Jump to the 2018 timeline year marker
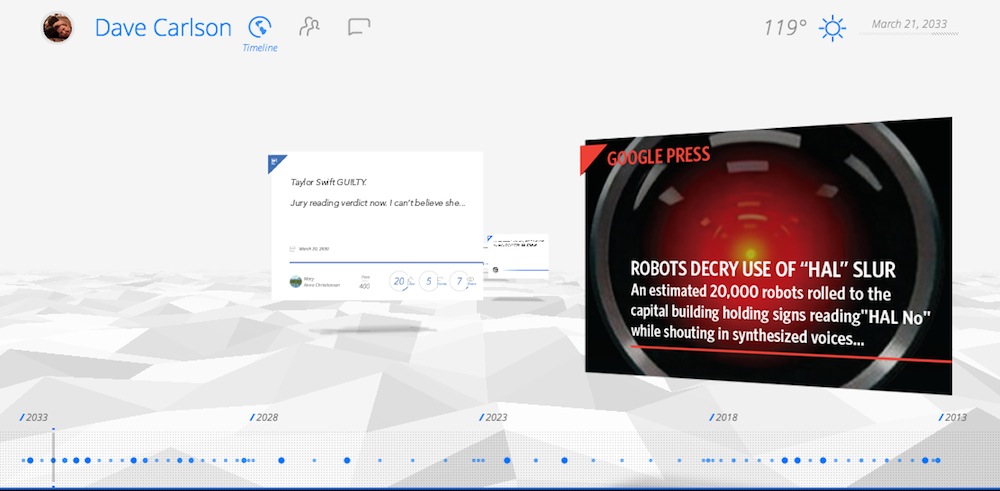Screen dimensions: 1000x491 coord(723,418)
